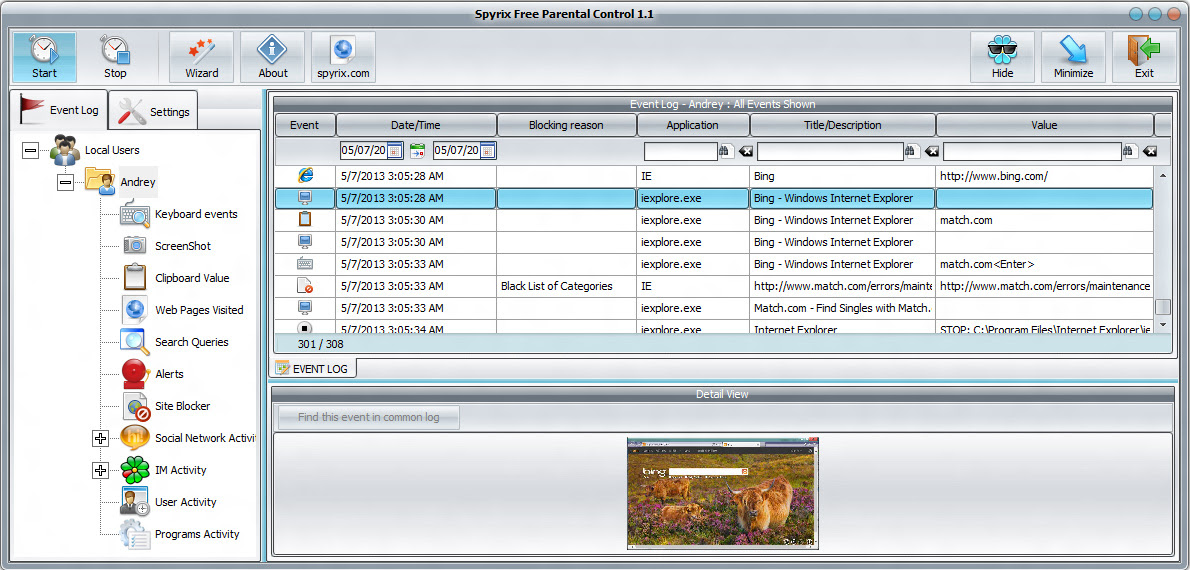The image size is (1190, 570).
Task: Click 'http://www.bing.com/' value cell
Action: click(x=1044, y=176)
